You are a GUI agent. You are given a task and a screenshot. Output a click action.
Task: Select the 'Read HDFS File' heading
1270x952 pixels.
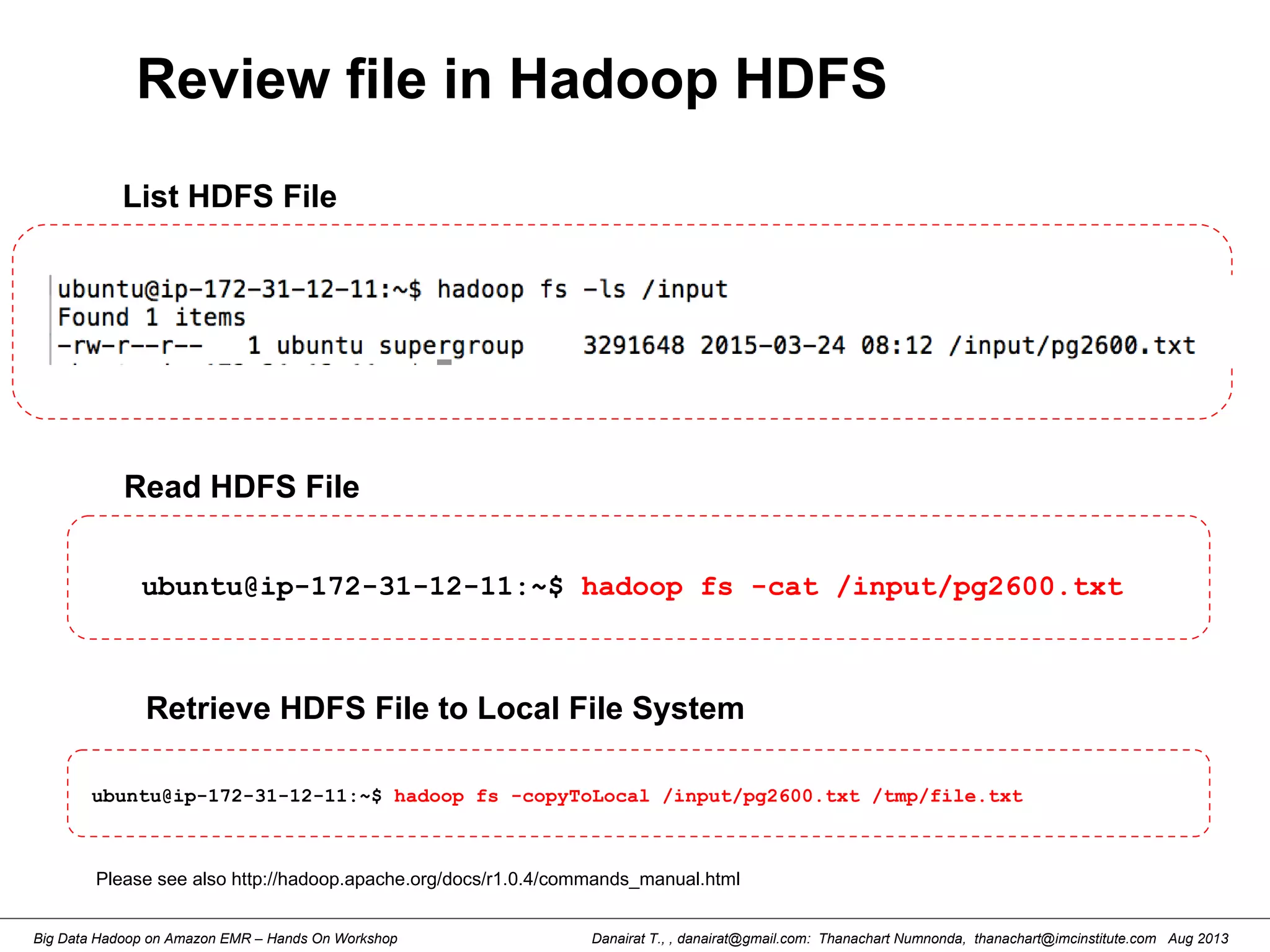242,487
